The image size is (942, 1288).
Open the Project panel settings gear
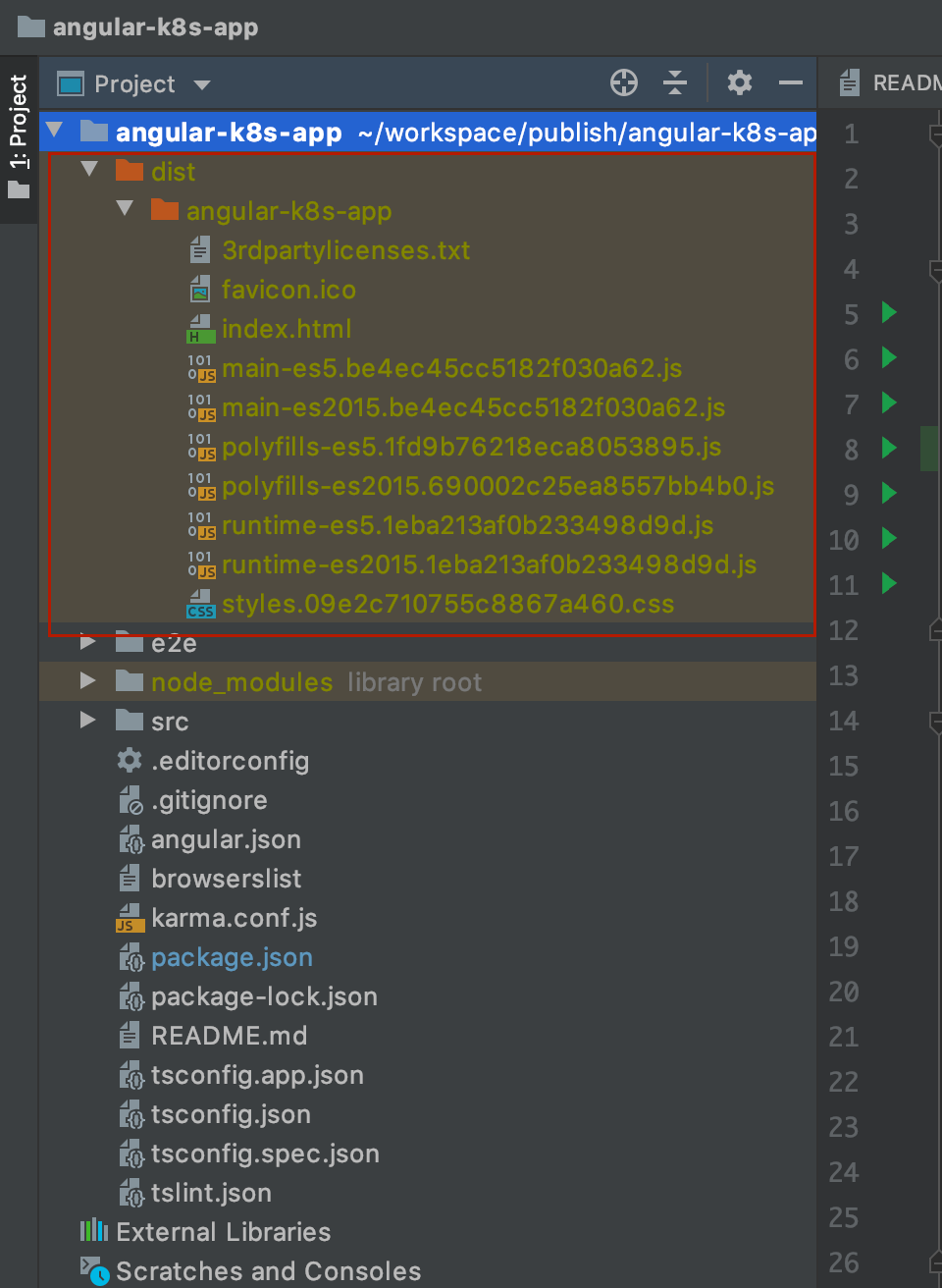point(740,82)
